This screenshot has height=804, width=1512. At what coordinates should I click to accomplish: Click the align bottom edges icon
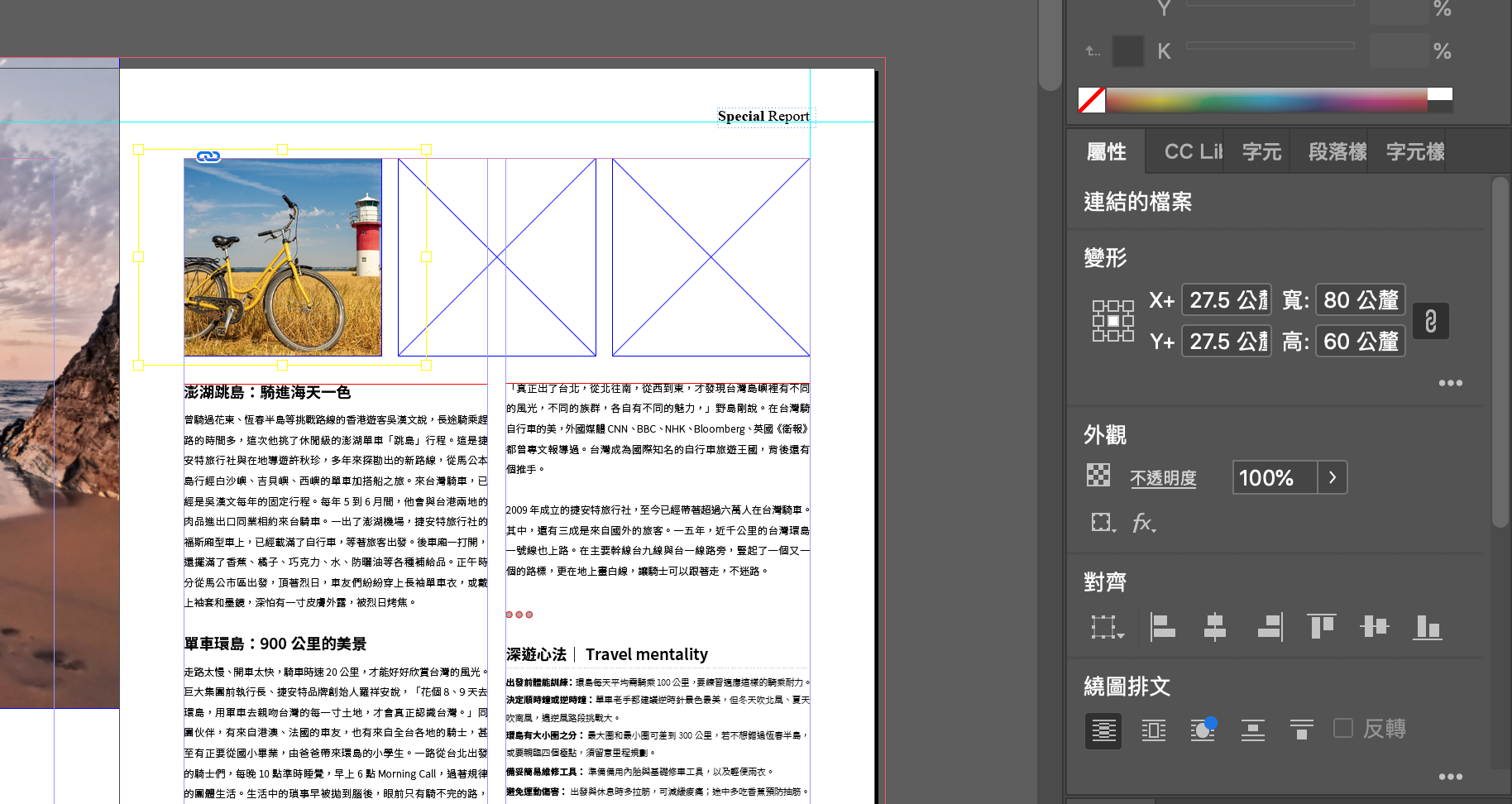pos(1427,627)
